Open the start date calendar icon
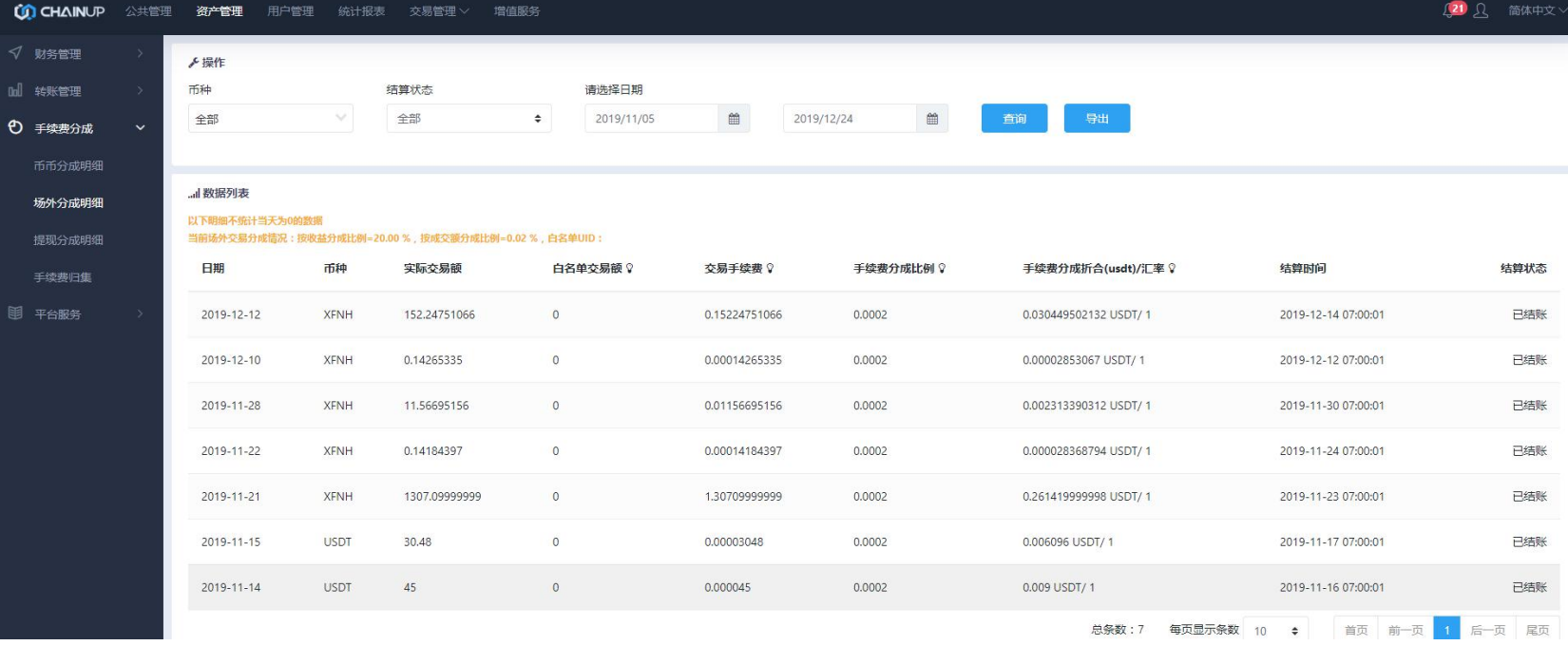 click(734, 119)
